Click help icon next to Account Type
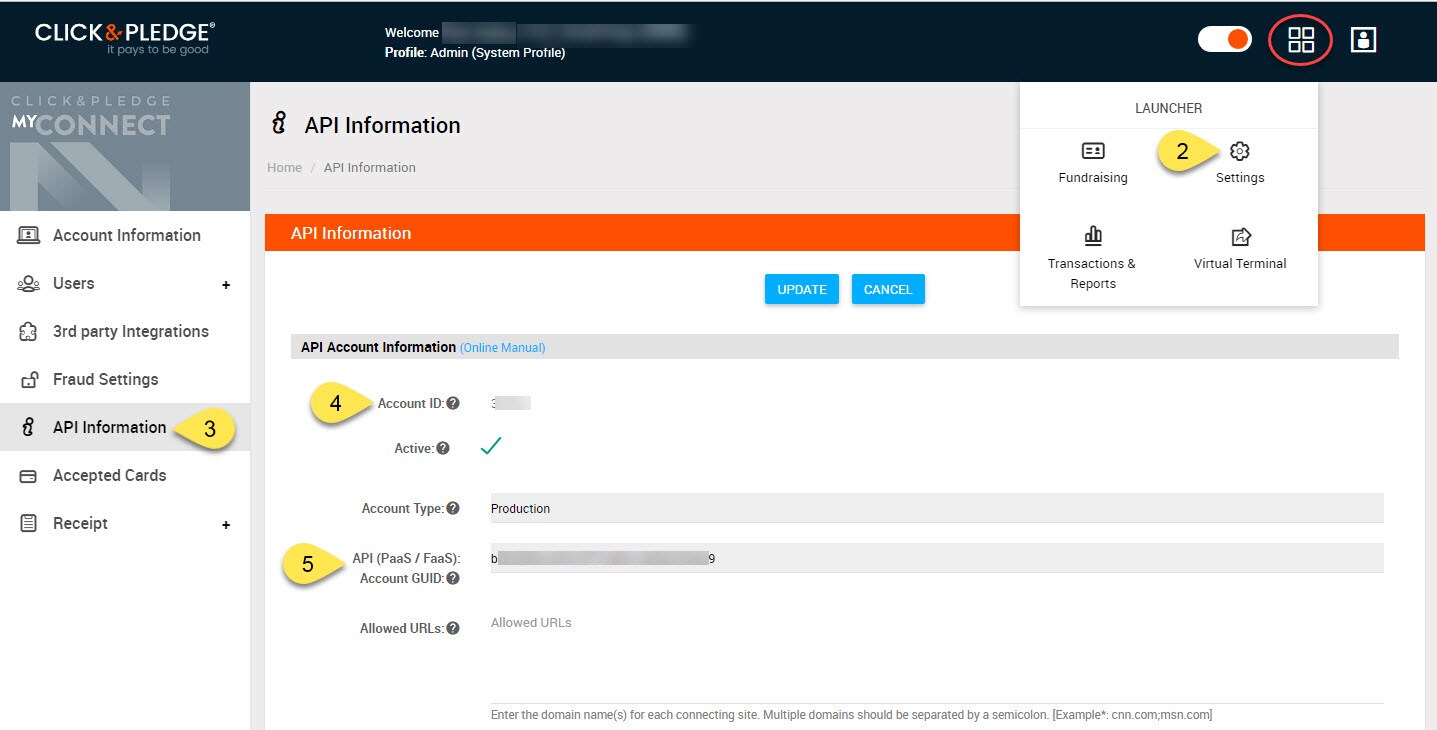The height and width of the screenshot is (730, 1437). pyautogui.click(x=453, y=508)
